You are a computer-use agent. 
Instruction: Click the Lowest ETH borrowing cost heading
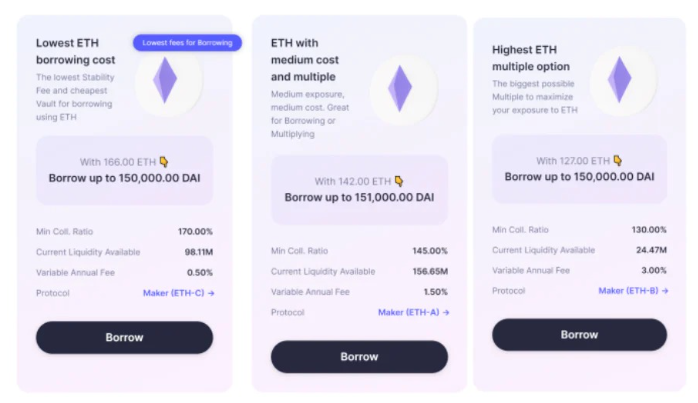point(75,51)
